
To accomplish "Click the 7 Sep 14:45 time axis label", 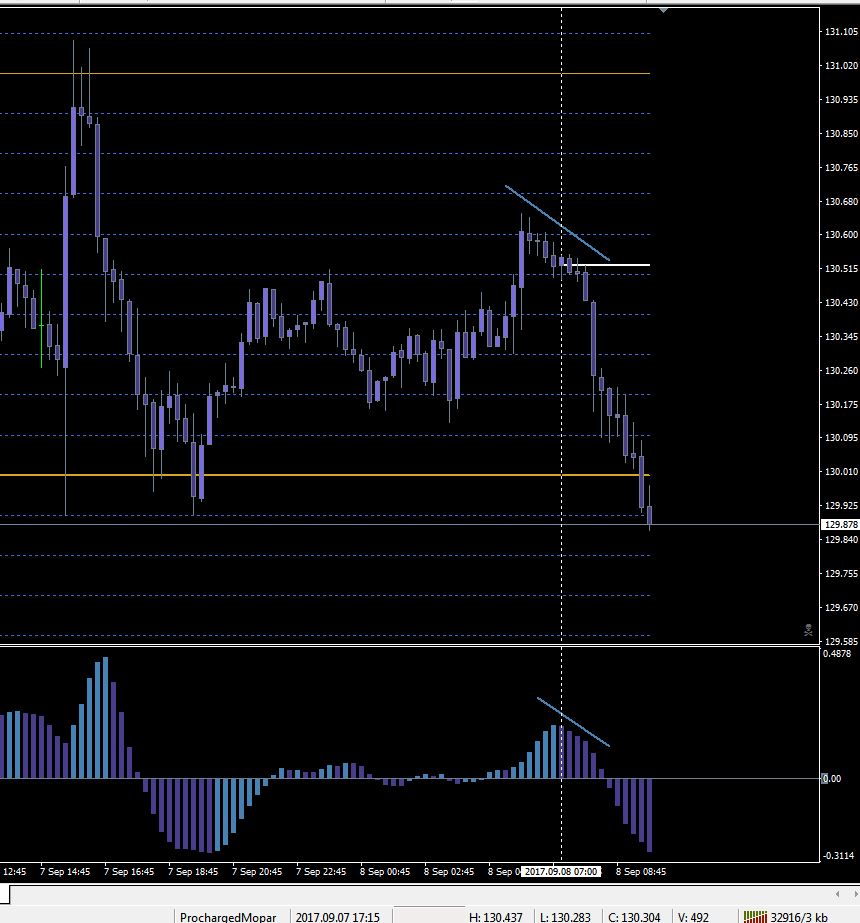I will coord(65,871).
